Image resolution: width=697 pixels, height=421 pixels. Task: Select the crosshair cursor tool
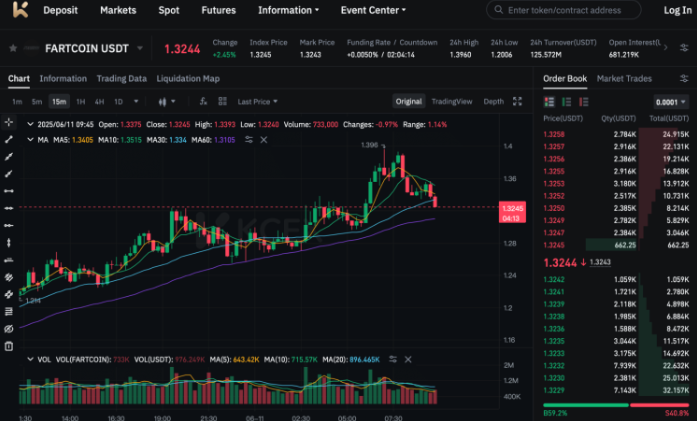[9, 122]
